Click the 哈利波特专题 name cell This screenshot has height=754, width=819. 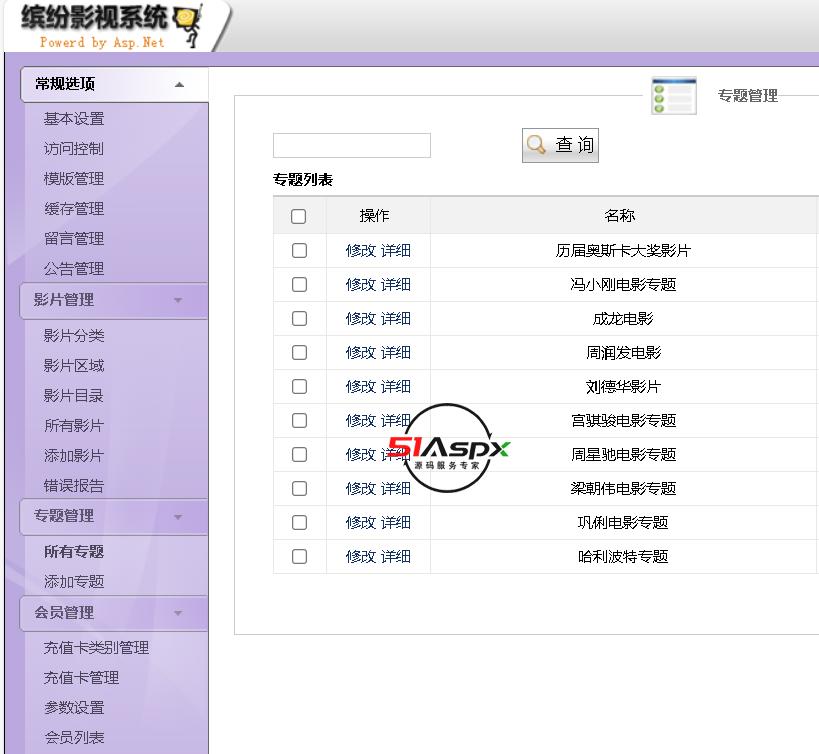(623, 557)
